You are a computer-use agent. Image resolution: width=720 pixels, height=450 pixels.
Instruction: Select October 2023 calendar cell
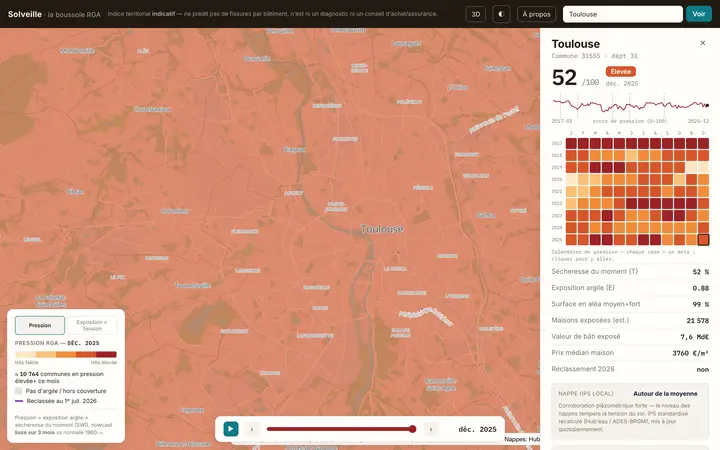680,215
